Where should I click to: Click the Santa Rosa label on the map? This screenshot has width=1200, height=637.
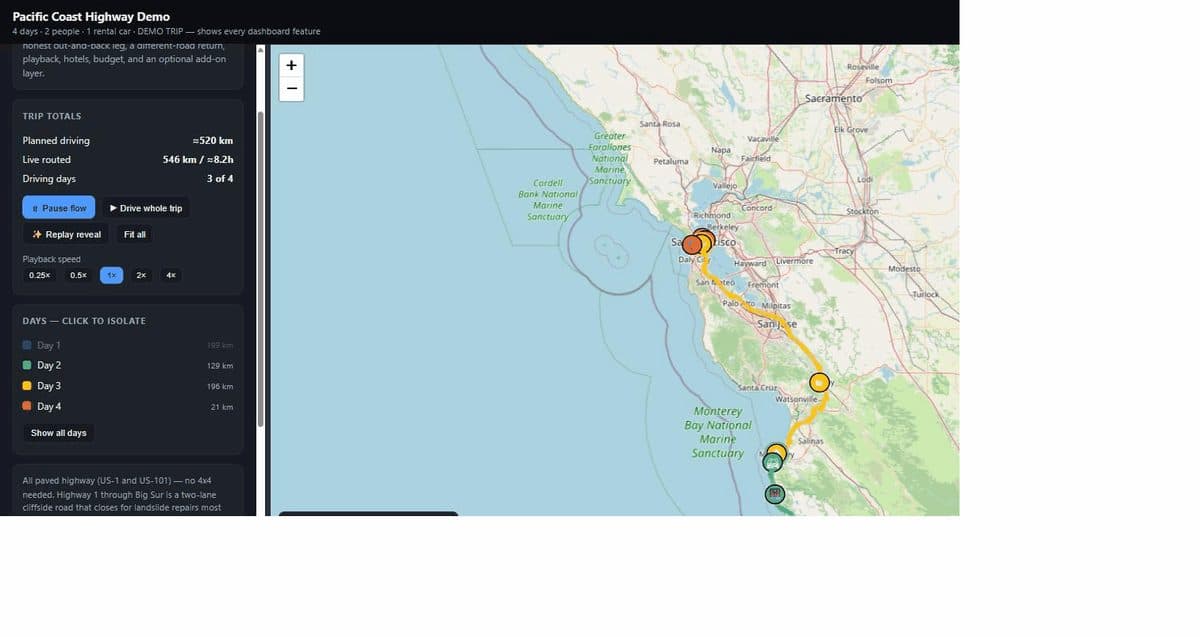click(659, 123)
